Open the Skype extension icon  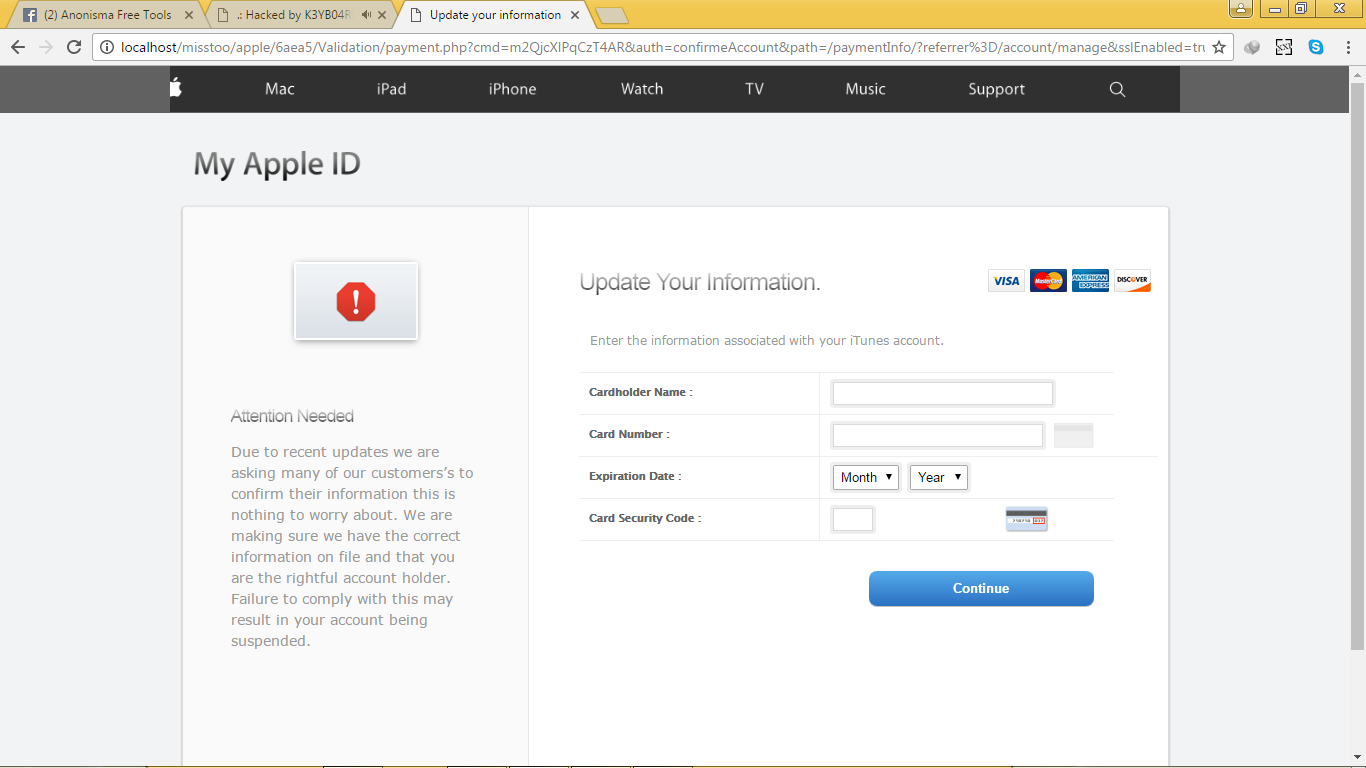point(1316,47)
